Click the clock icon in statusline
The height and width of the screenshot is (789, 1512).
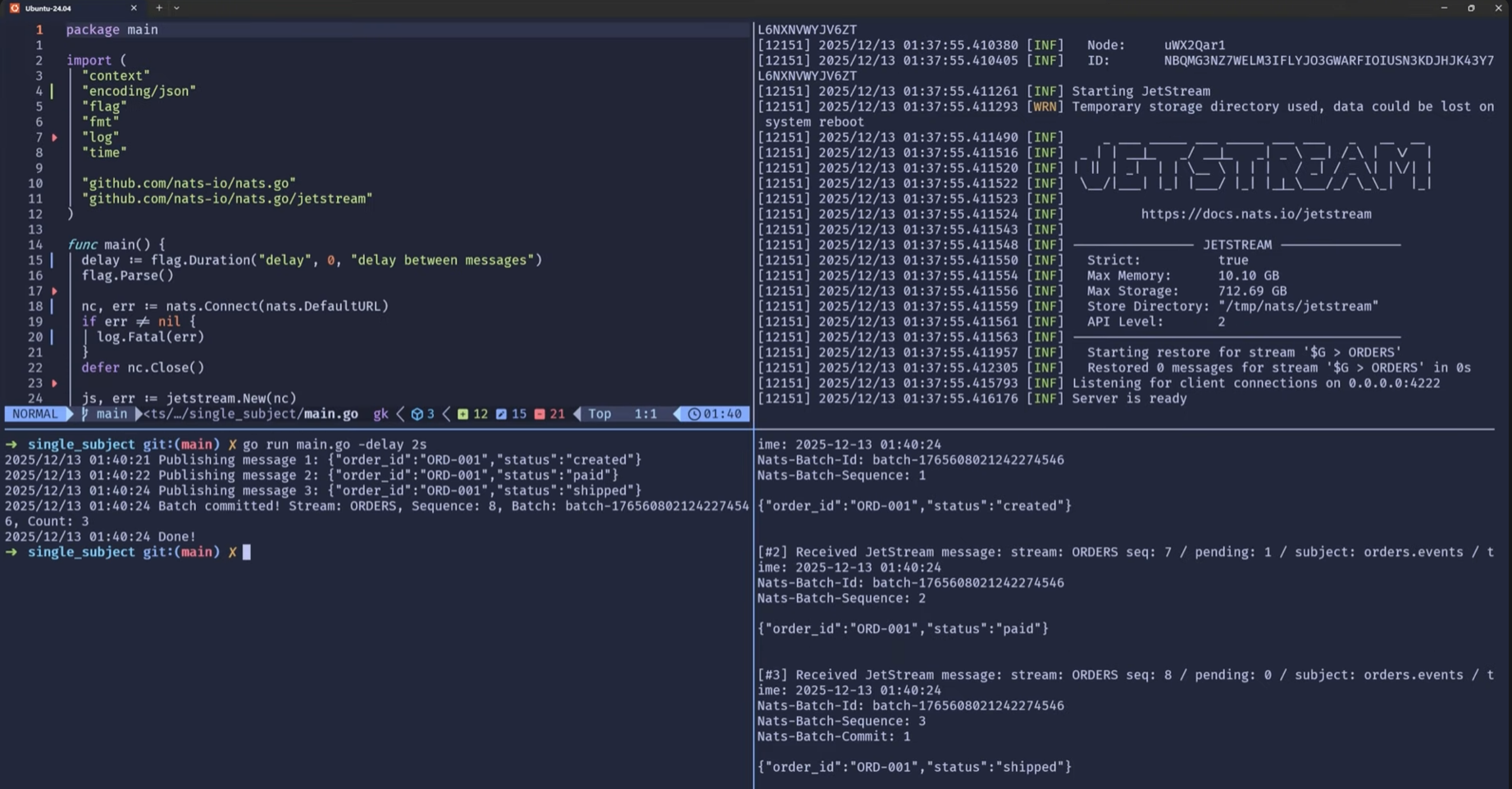694,414
